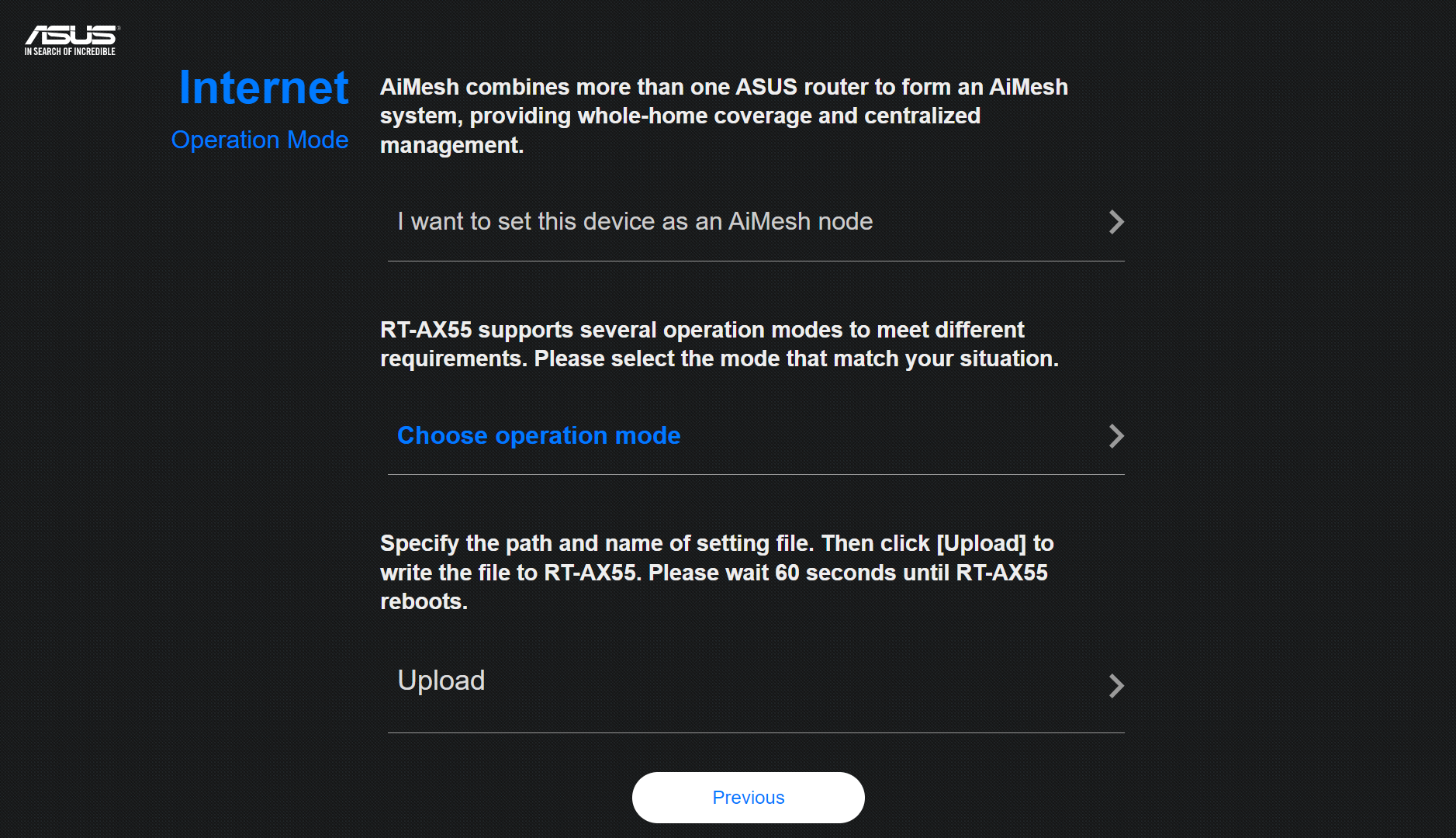Click the "In Search of Incredible" tagline
The width and height of the screenshot is (1456, 838).
tap(70, 52)
